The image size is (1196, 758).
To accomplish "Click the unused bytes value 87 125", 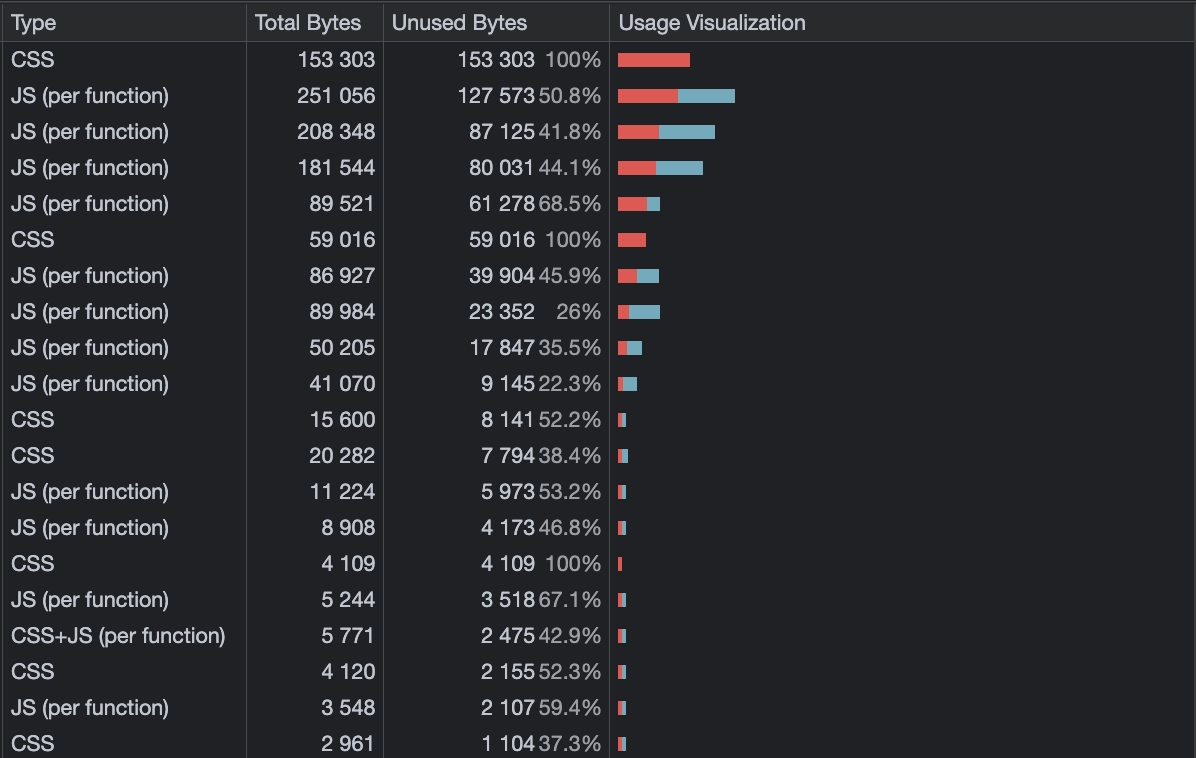I will click(x=502, y=131).
